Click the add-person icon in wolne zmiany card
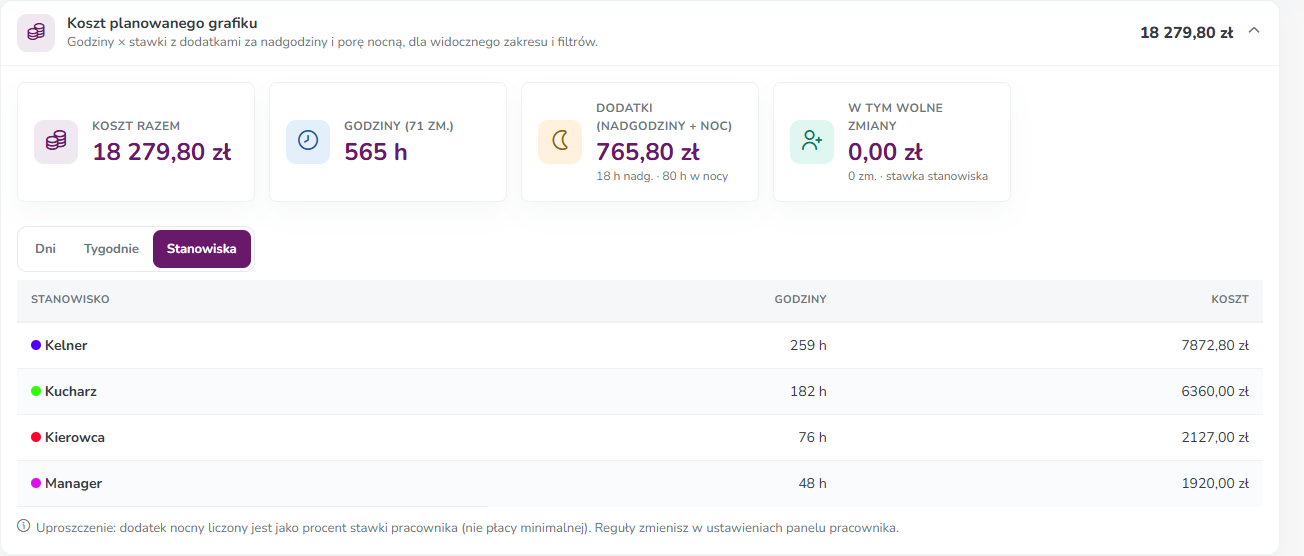Viewport: 1304px width, 556px height. click(x=812, y=142)
